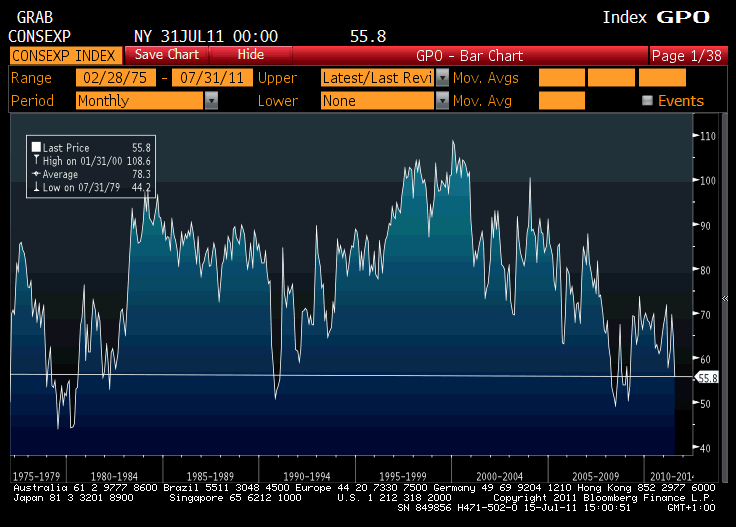Click the third Mov. Avgs orange field
This screenshot has height=527, width=736.
[661, 78]
